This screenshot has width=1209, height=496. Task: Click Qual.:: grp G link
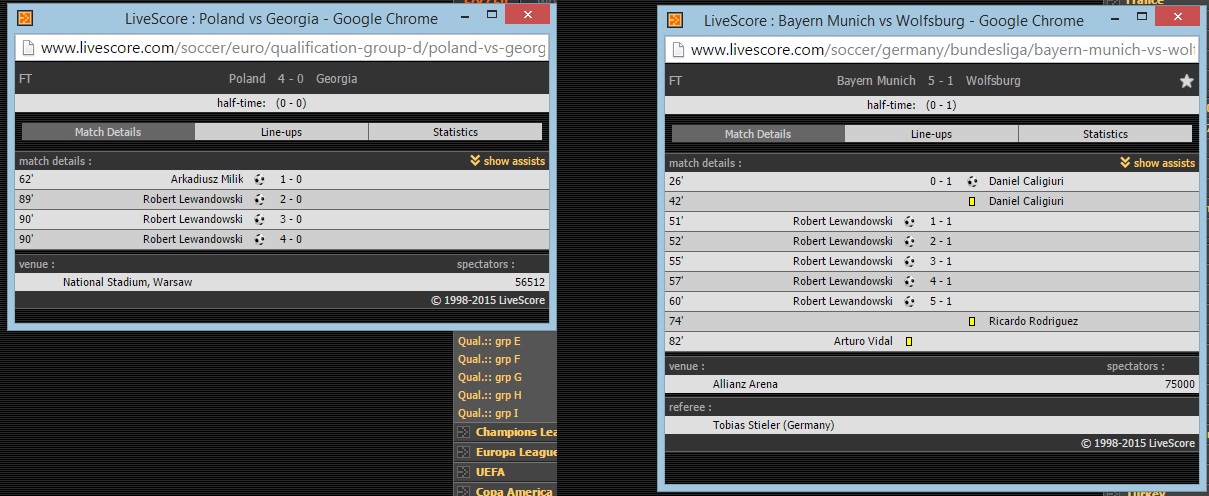(490, 377)
